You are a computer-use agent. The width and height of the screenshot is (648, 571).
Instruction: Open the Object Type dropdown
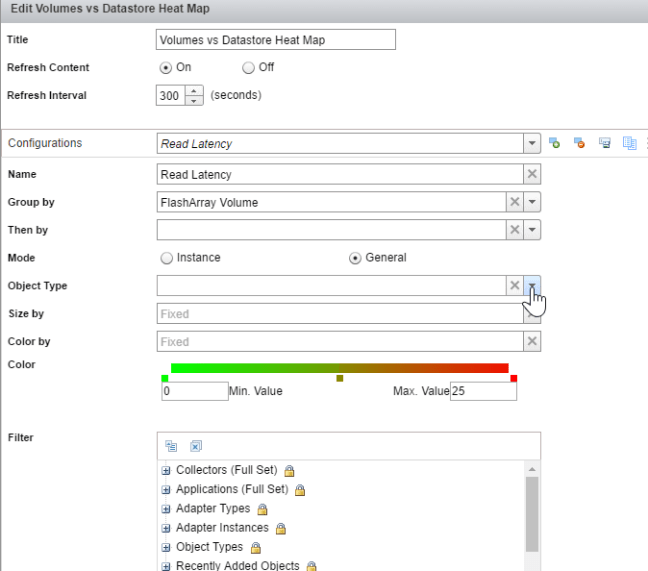(x=532, y=286)
